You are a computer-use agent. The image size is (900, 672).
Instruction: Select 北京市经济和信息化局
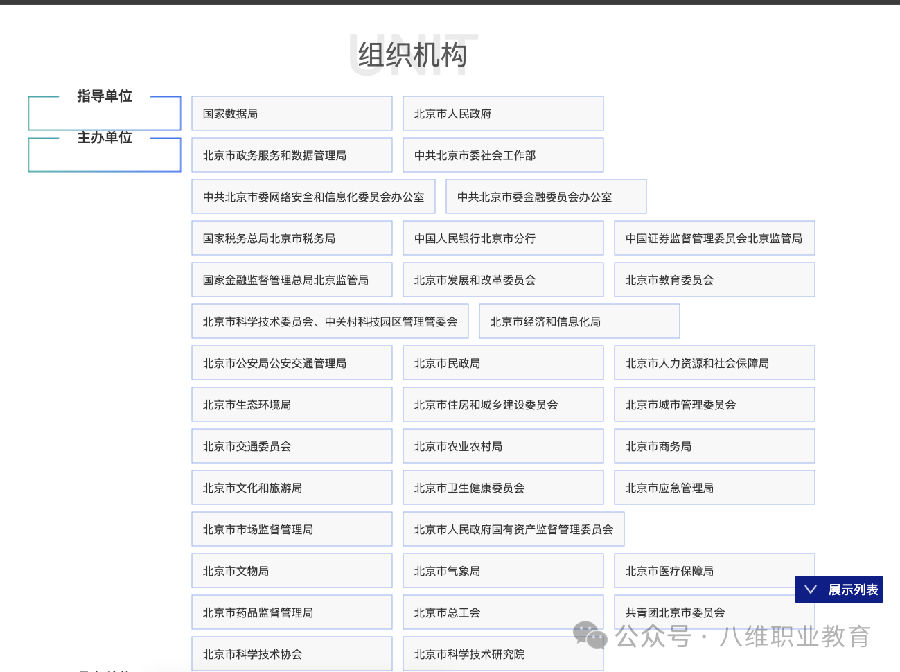click(x=579, y=321)
